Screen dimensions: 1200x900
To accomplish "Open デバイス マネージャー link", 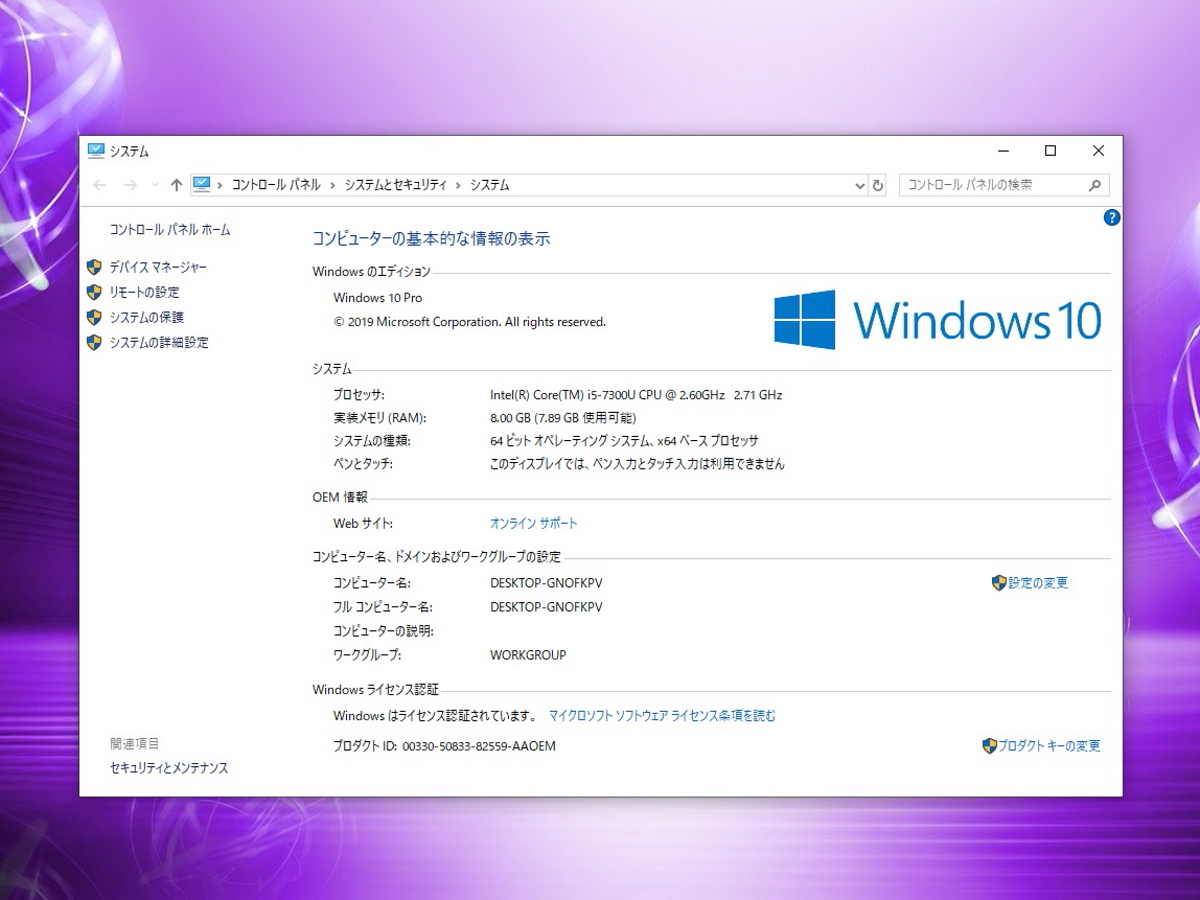I will coord(158,267).
